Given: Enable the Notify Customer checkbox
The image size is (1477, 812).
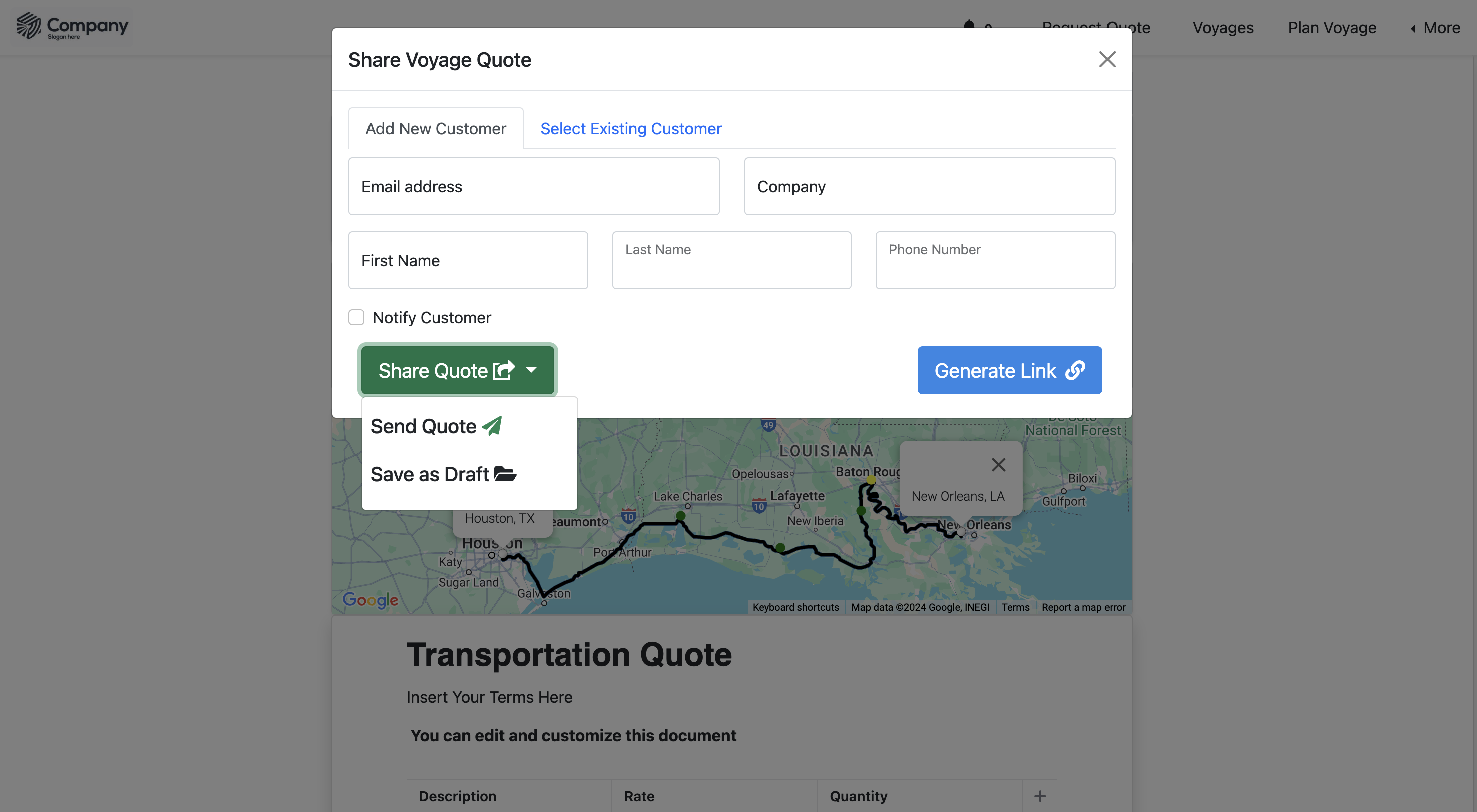Looking at the screenshot, I should pyautogui.click(x=356, y=318).
